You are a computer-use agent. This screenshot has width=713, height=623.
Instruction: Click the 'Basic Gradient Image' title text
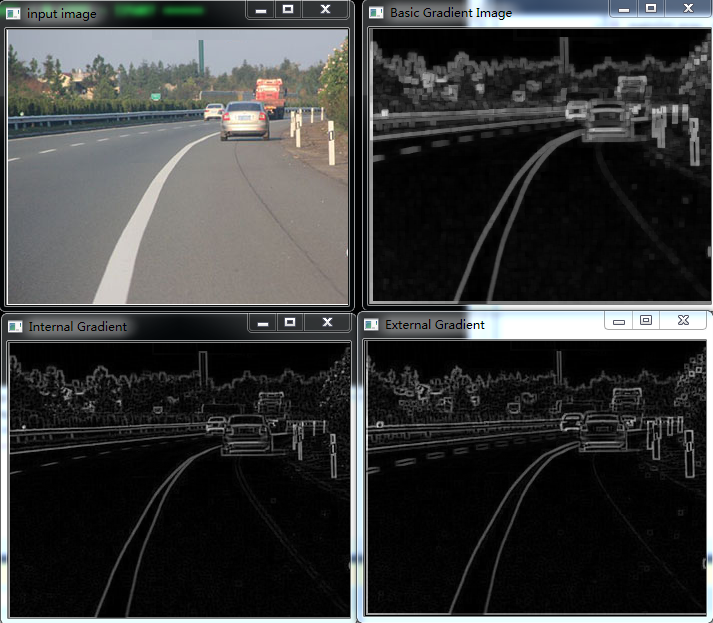point(451,13)
